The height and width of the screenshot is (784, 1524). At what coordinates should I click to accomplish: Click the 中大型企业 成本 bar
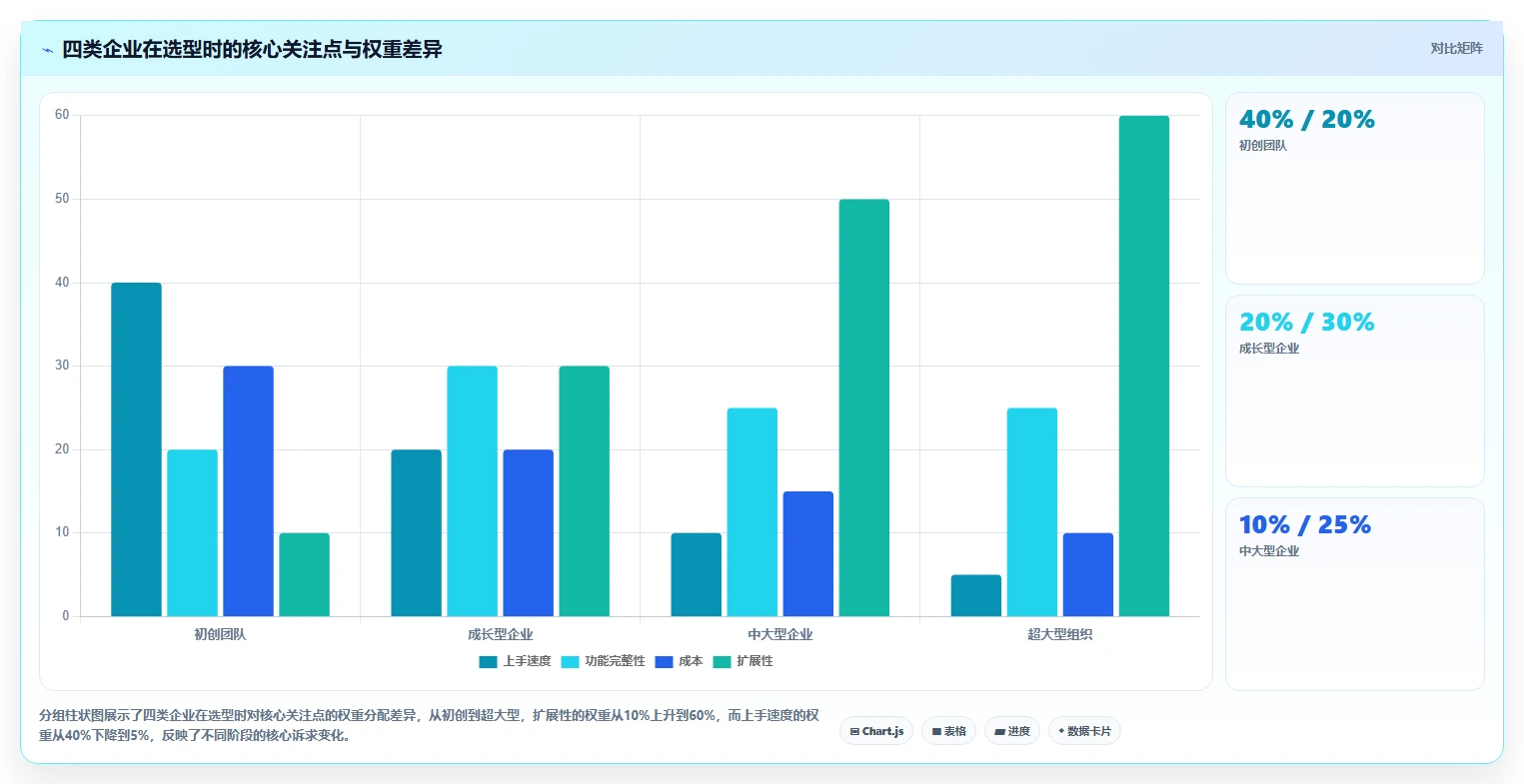click(807, 554)
